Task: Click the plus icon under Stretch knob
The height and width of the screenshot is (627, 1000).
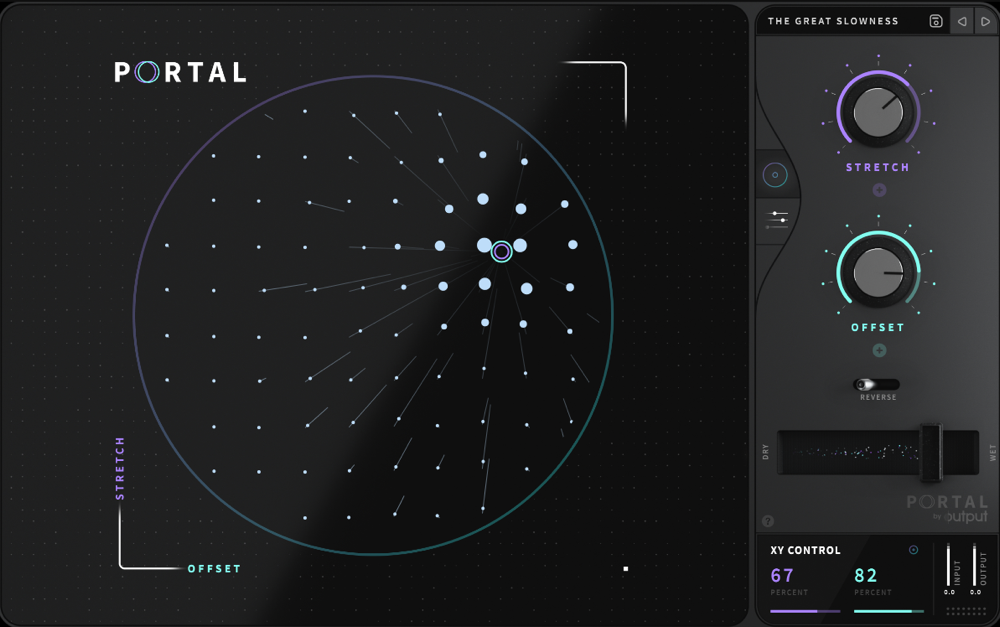Action: pyautogui.click(x=879, y=190)
